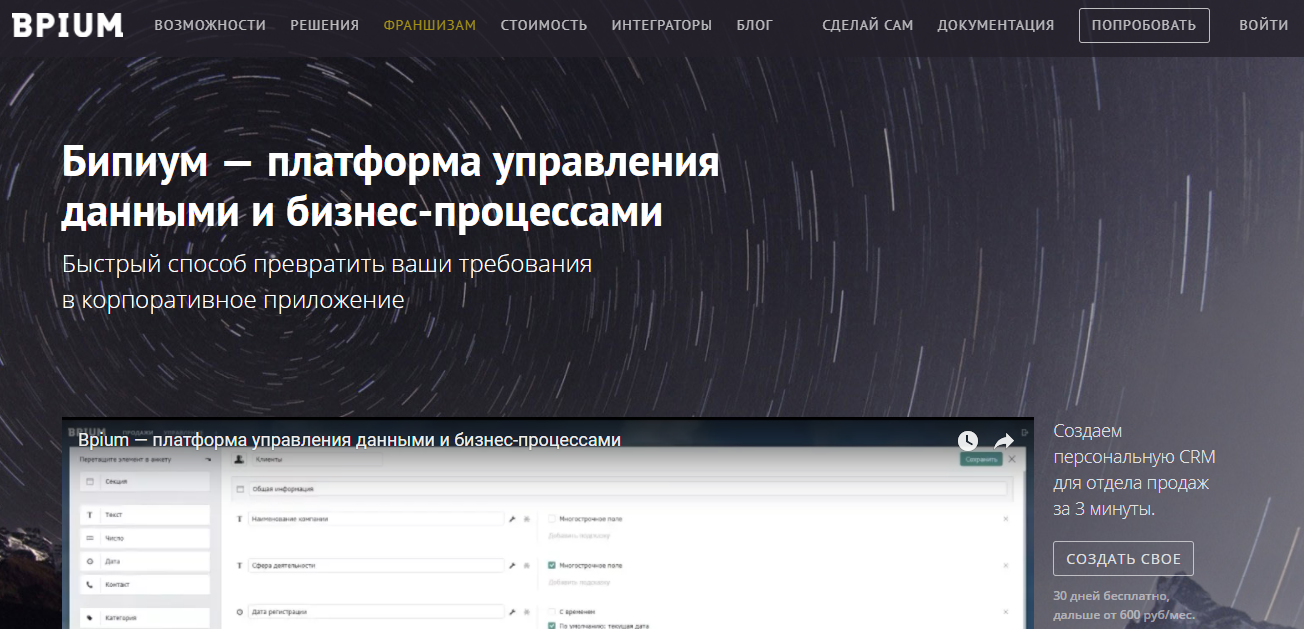Toggle eye icon on Дата регистрации row

click(x=527, y=611)
